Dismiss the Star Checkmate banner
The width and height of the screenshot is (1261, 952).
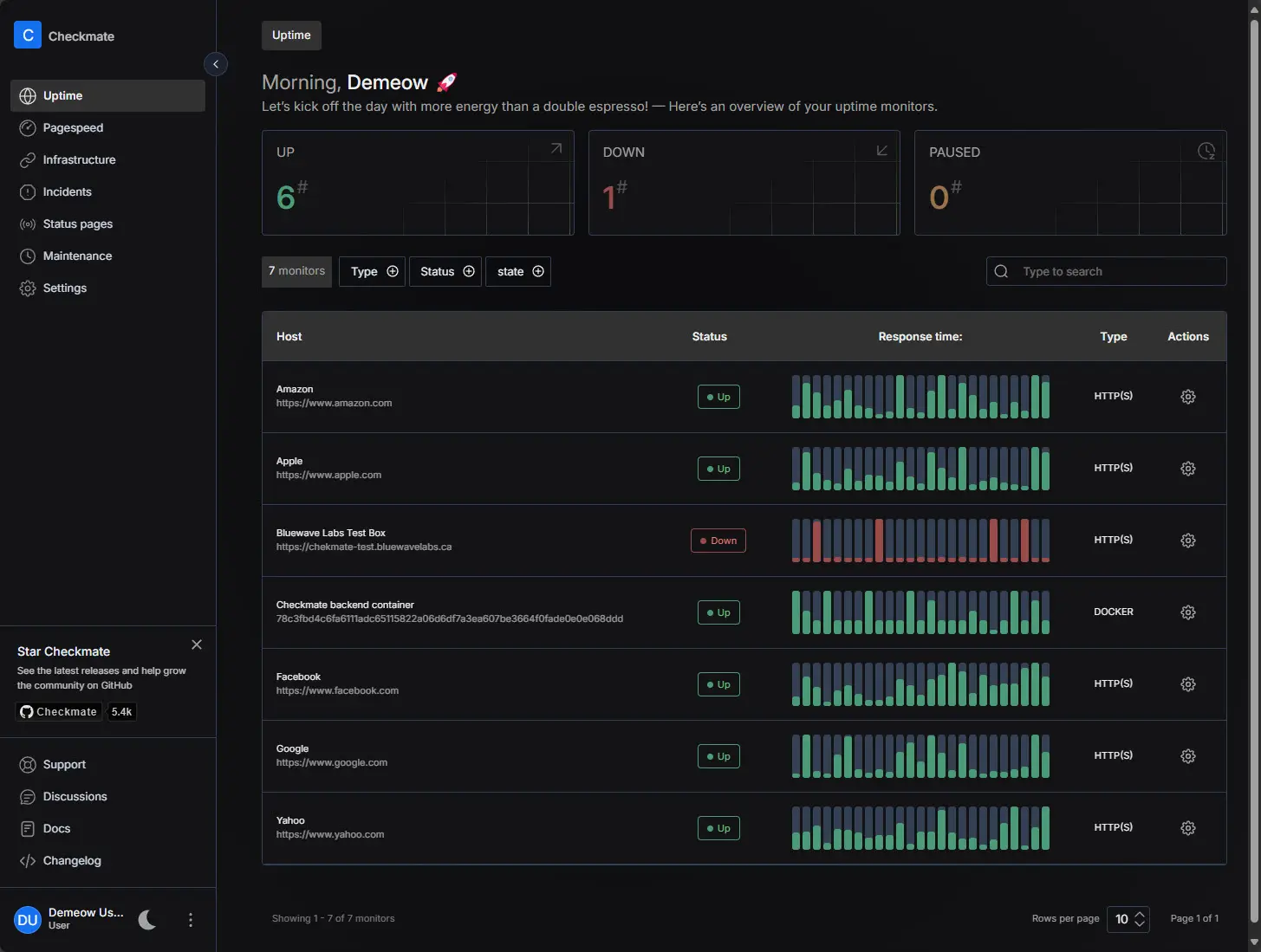(x=197, y=644)
